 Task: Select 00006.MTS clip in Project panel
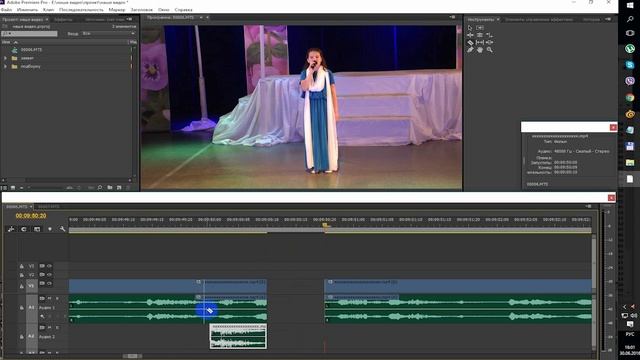[31, 50]
